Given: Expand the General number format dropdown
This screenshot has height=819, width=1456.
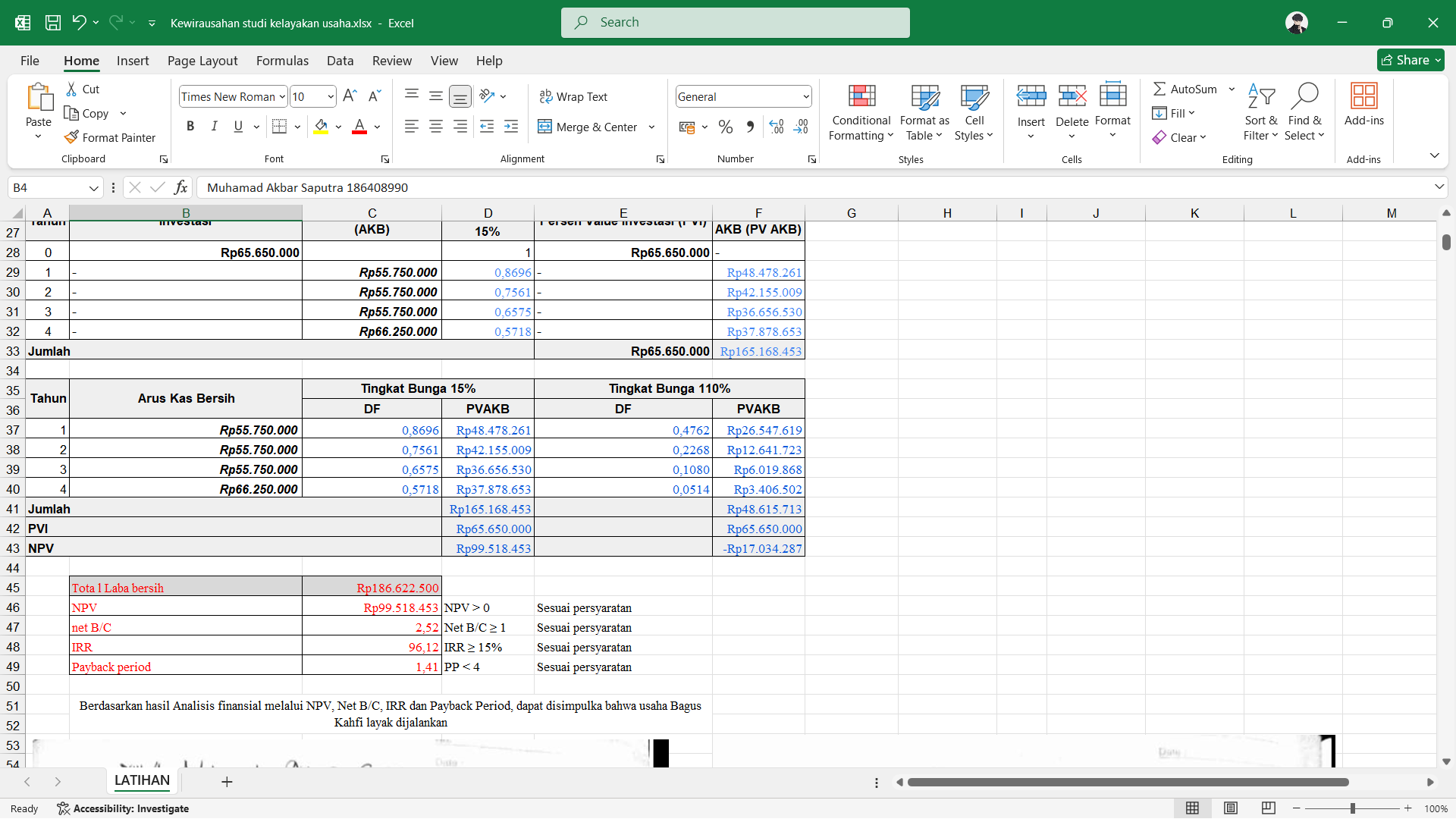Looking at the screenshot, I should tap(805, 96).
